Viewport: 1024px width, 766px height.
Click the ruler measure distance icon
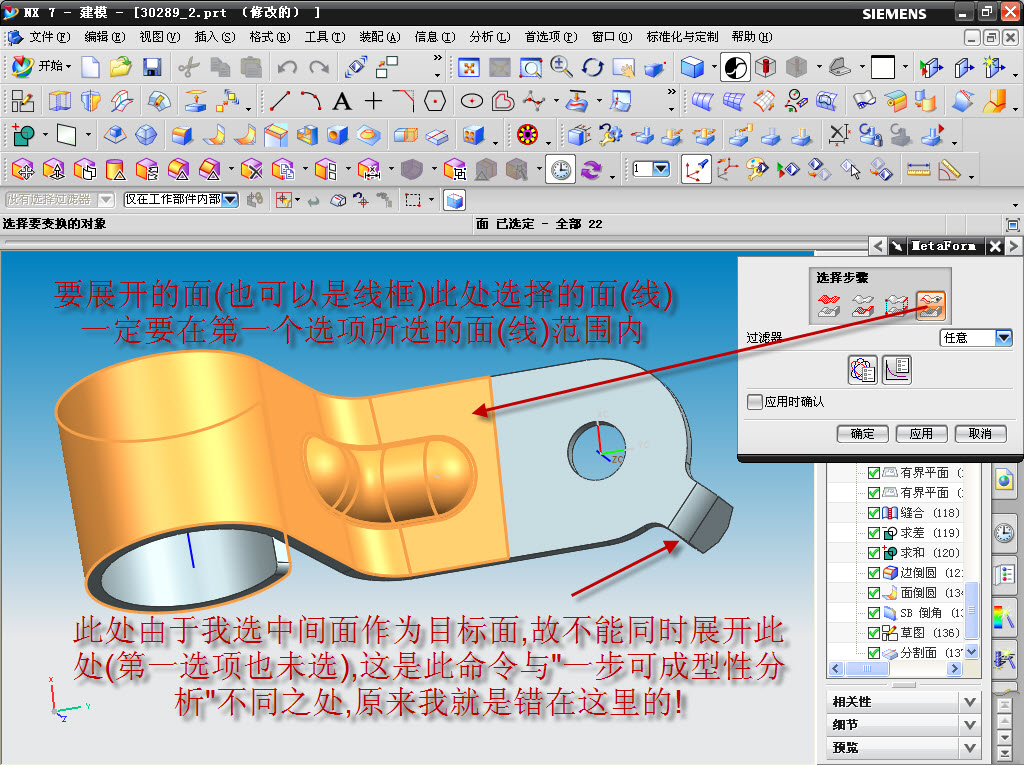[918, 170]
